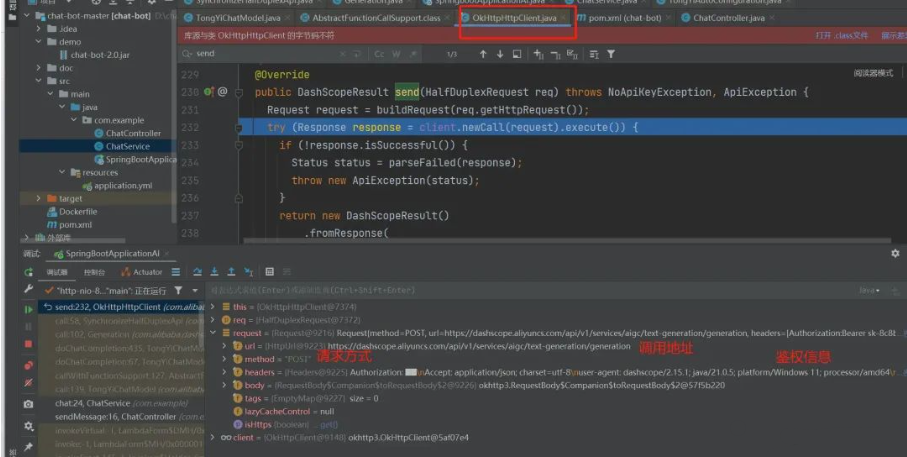Click the debugger layout threads list icon

176,271
